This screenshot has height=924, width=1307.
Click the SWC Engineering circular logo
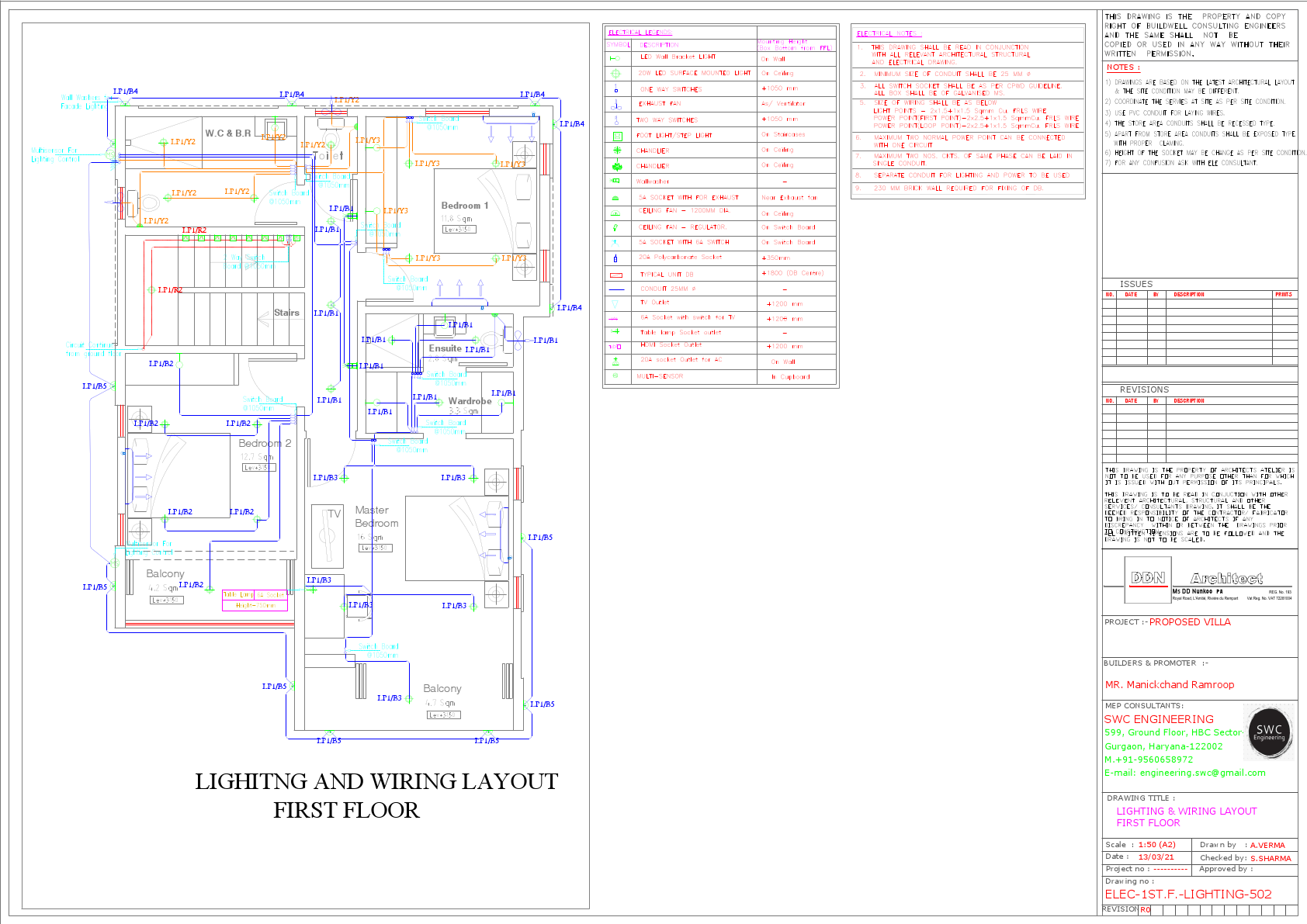1268,732
